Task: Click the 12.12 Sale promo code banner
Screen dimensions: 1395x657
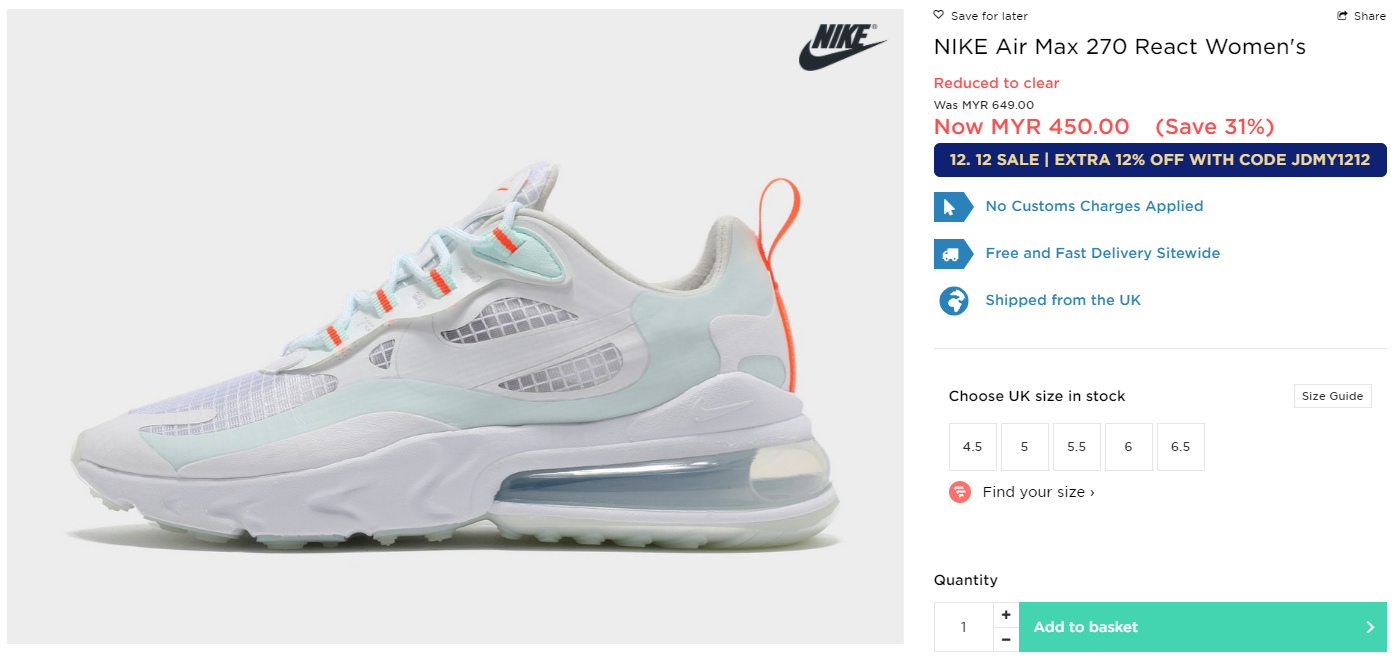Action: click(x=1160, y=160)
